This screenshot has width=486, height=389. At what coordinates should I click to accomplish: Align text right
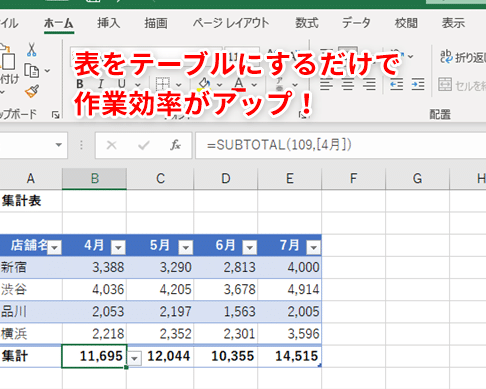(x=369, y=84)
